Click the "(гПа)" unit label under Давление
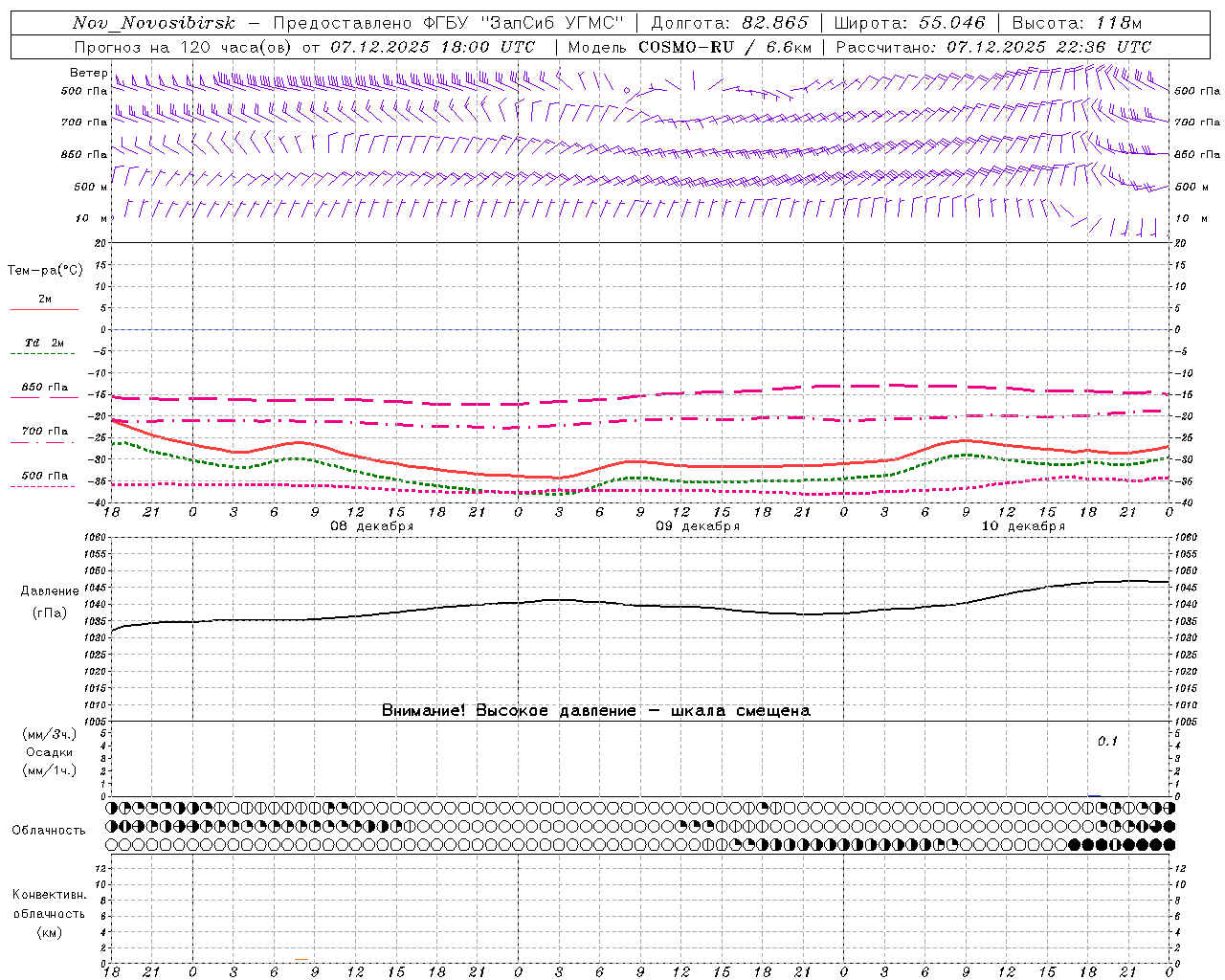The width and height of the screenshot is (1225, 980). tap(50, 613)
